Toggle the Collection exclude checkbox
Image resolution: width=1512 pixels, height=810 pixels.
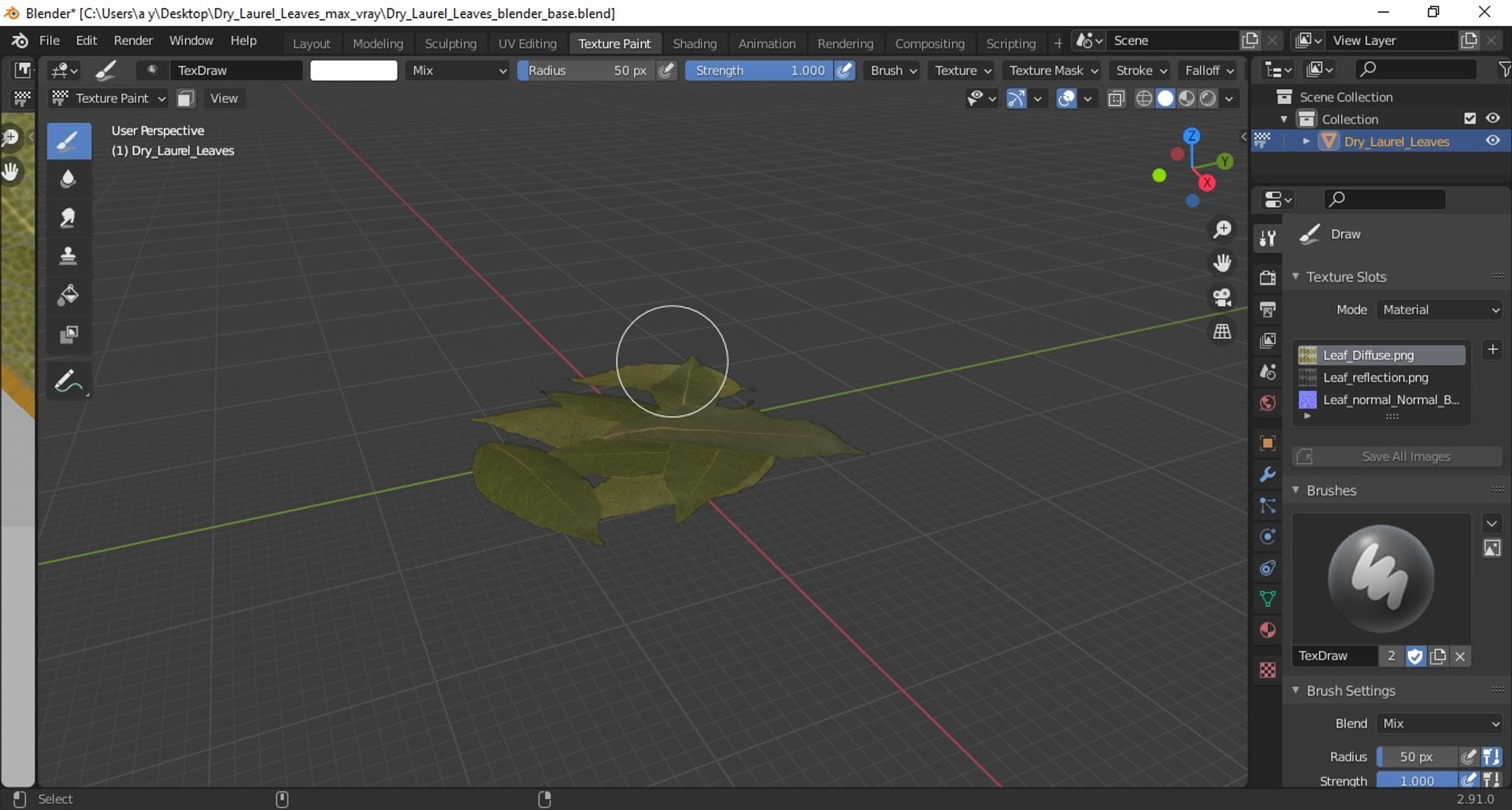coord(1469,118)
